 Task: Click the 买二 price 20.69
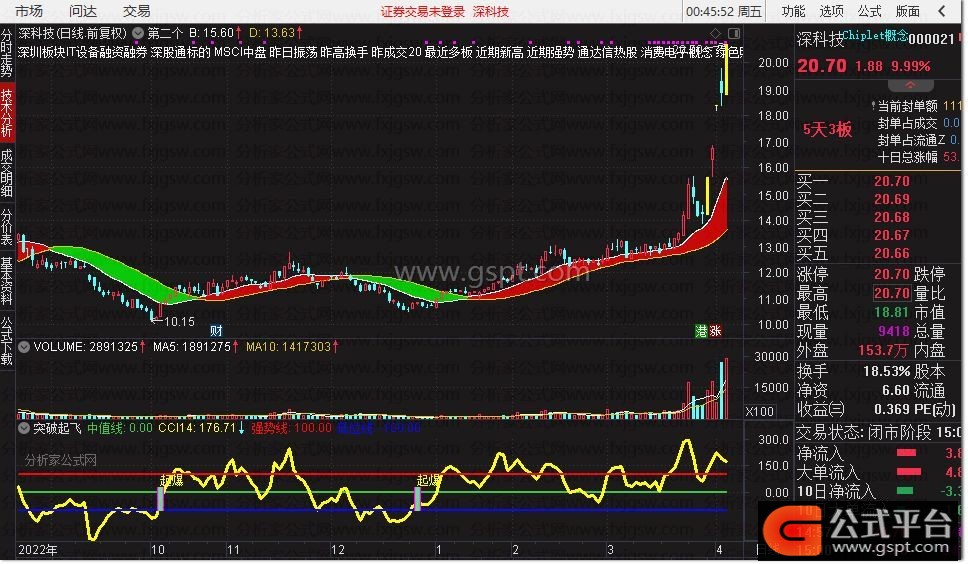coord(891,200)
